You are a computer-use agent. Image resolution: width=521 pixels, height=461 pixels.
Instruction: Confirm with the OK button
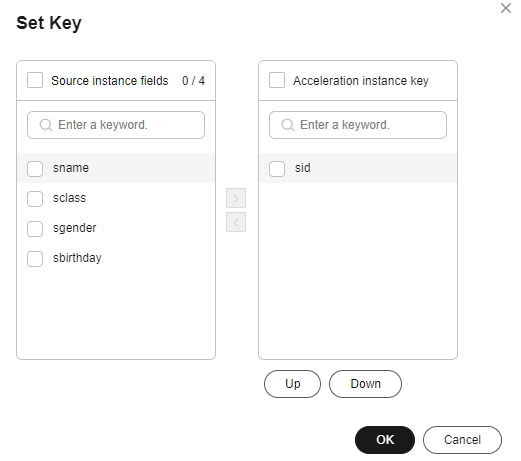(x=385, y=440)
